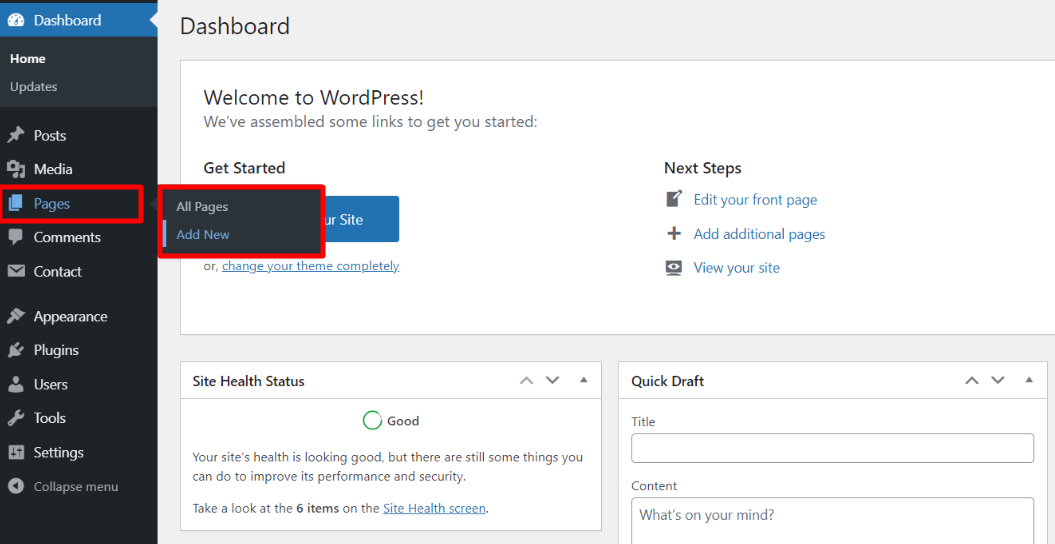This screenshot has height=544, width=1055.
Task: Click the Comments speech bubble icon
Action: [x=16, y=237]
